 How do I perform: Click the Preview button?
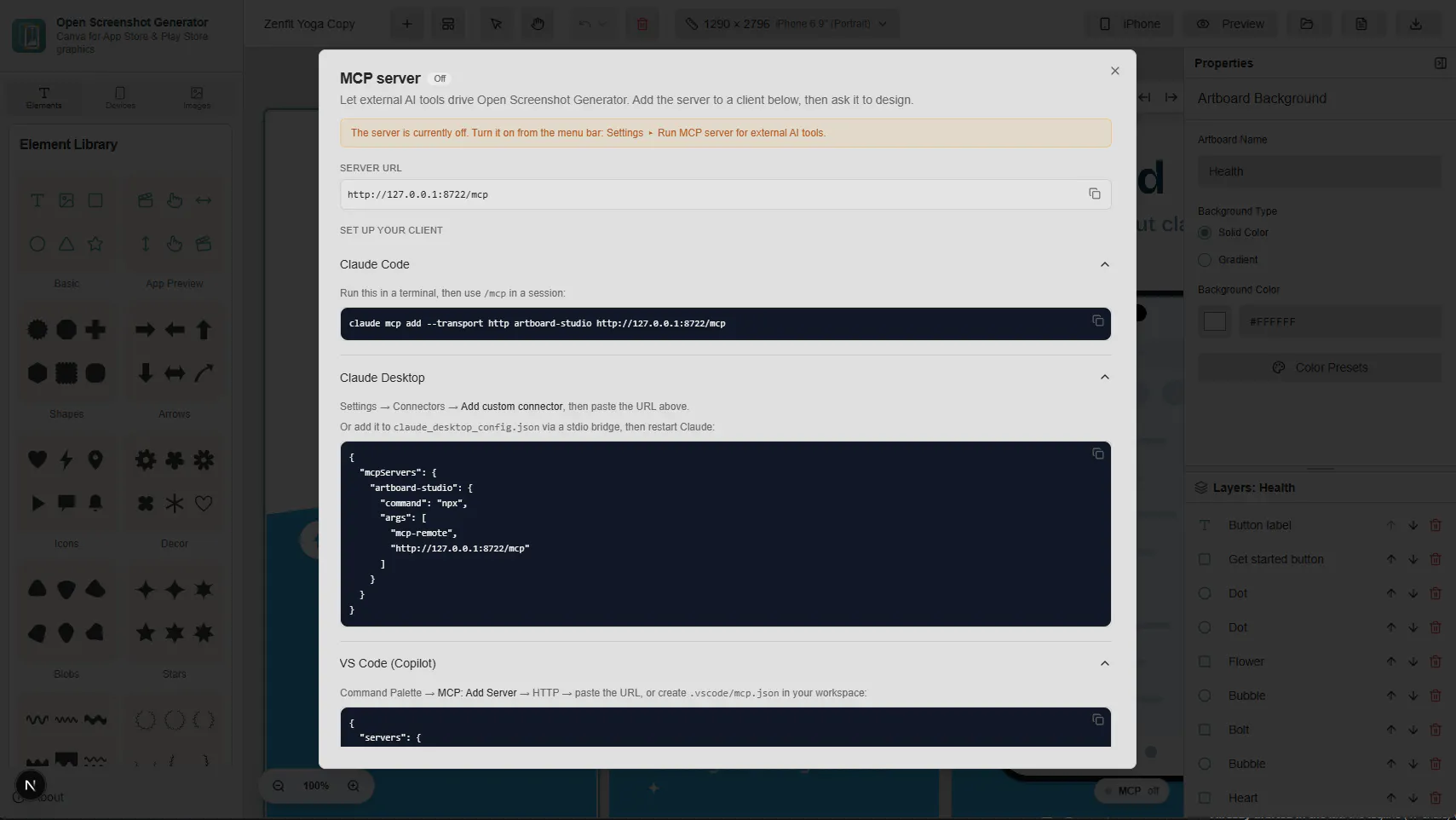[1230, 24]
